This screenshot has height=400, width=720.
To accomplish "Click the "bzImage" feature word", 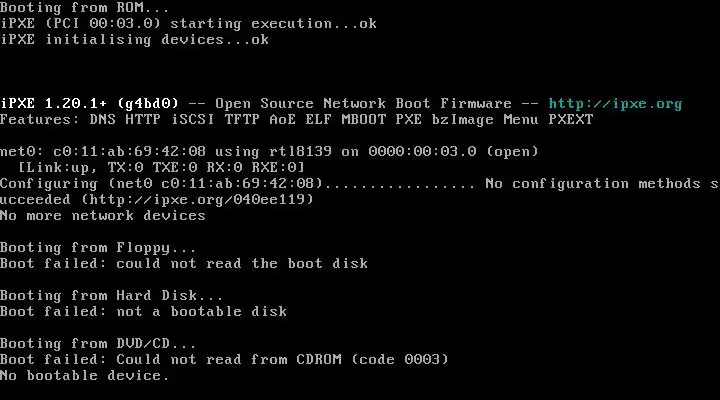I will point(462,120).
